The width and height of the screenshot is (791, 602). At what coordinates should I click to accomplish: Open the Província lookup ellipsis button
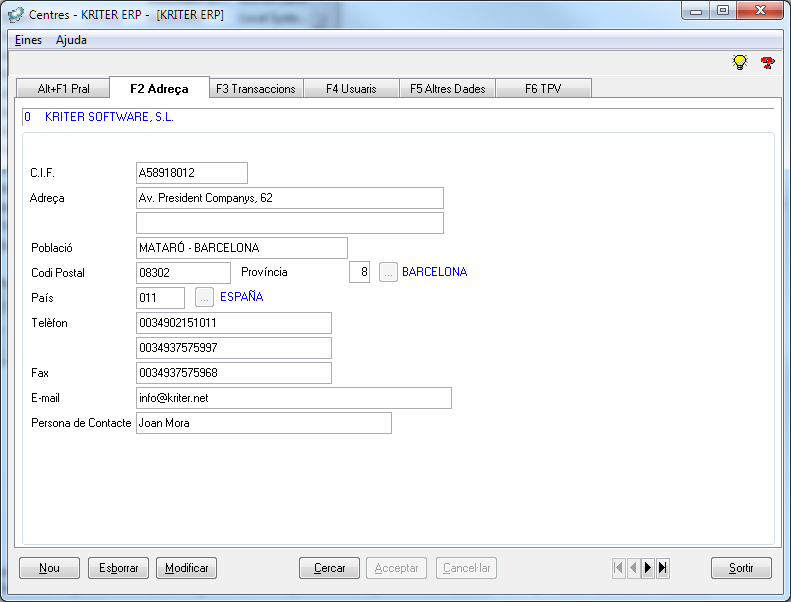click(x=388, y=272)
